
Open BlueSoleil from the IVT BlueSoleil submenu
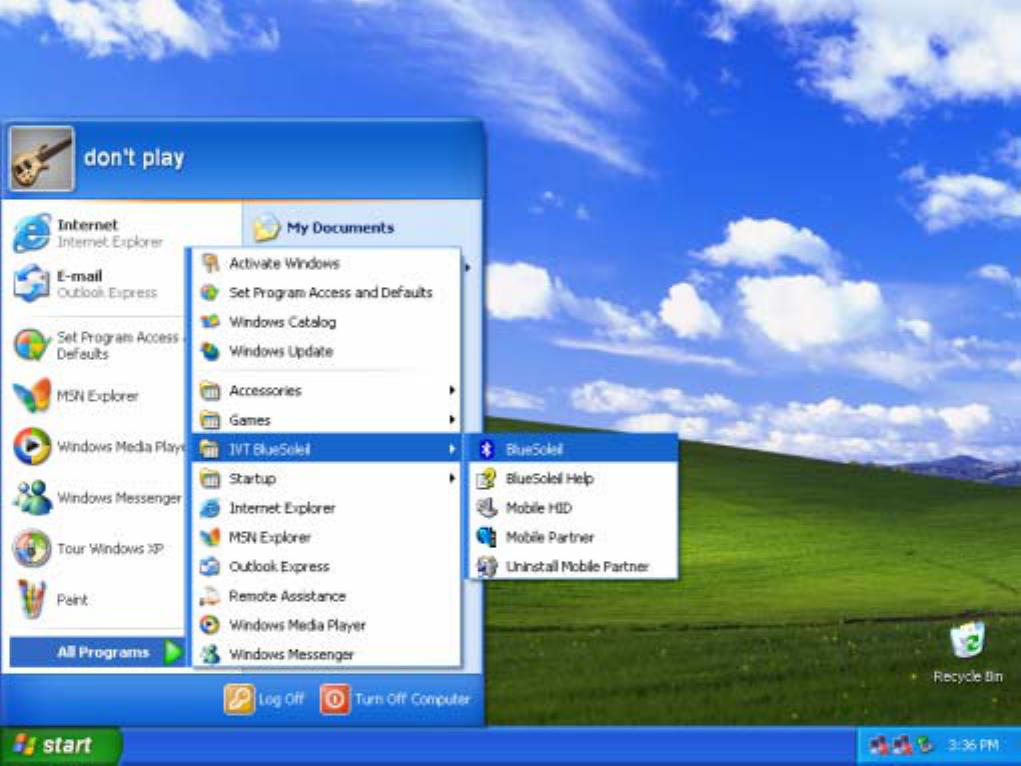point(573,449)
